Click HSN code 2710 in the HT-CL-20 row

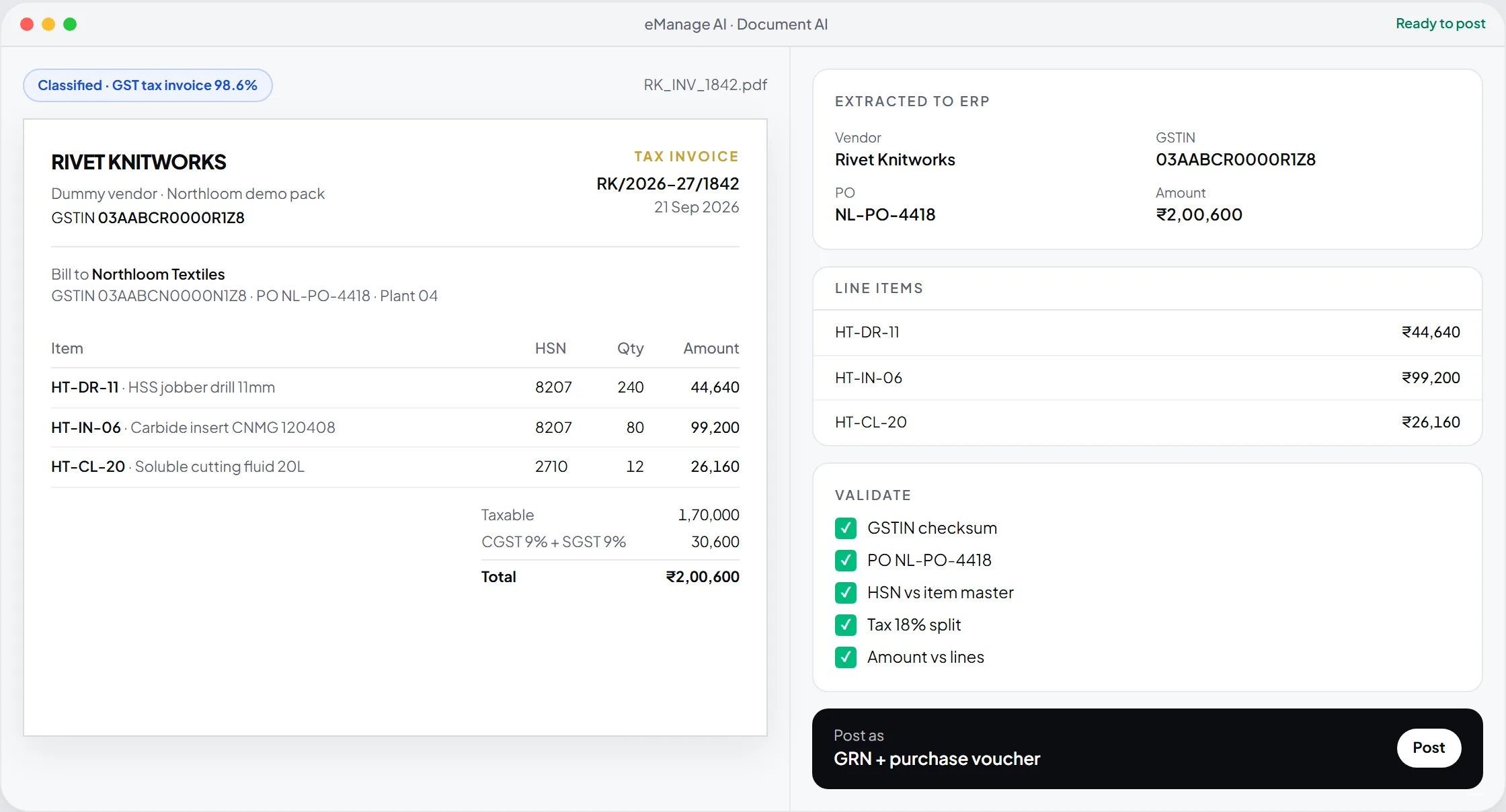[551, 466]
